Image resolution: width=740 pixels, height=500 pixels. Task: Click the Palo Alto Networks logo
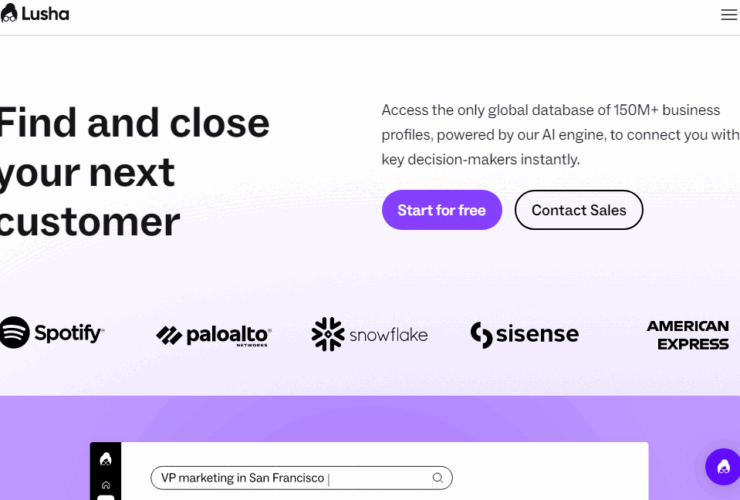click(x=214, y=335)
